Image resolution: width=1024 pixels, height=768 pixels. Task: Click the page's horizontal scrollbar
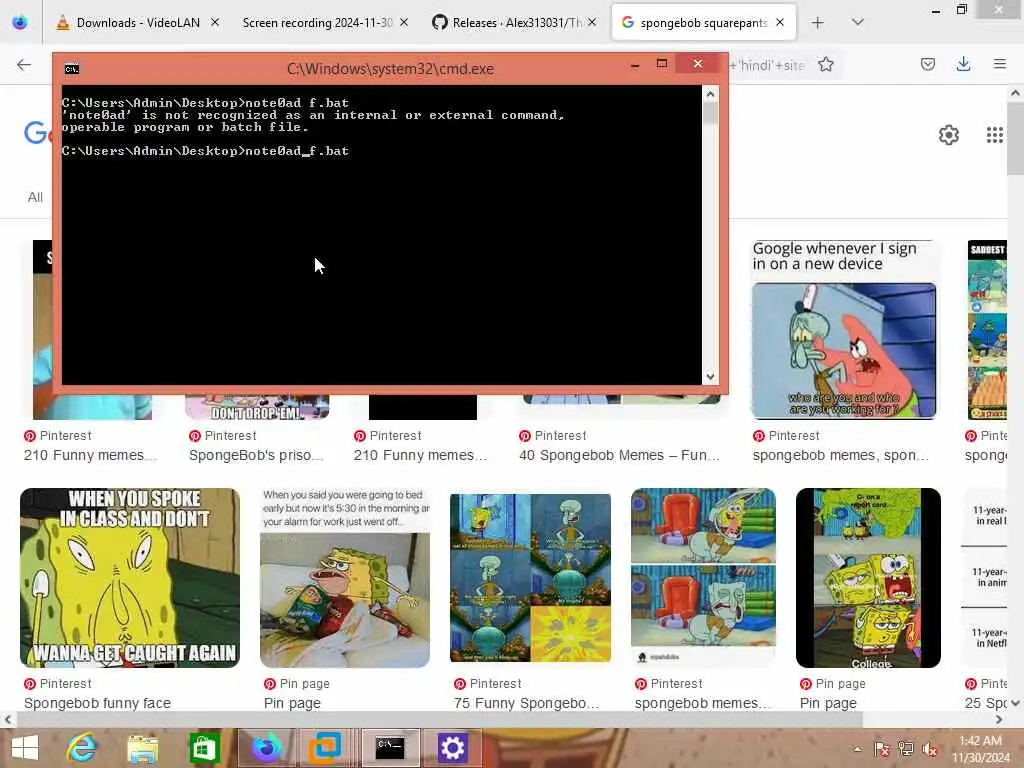tap(439, 719)
